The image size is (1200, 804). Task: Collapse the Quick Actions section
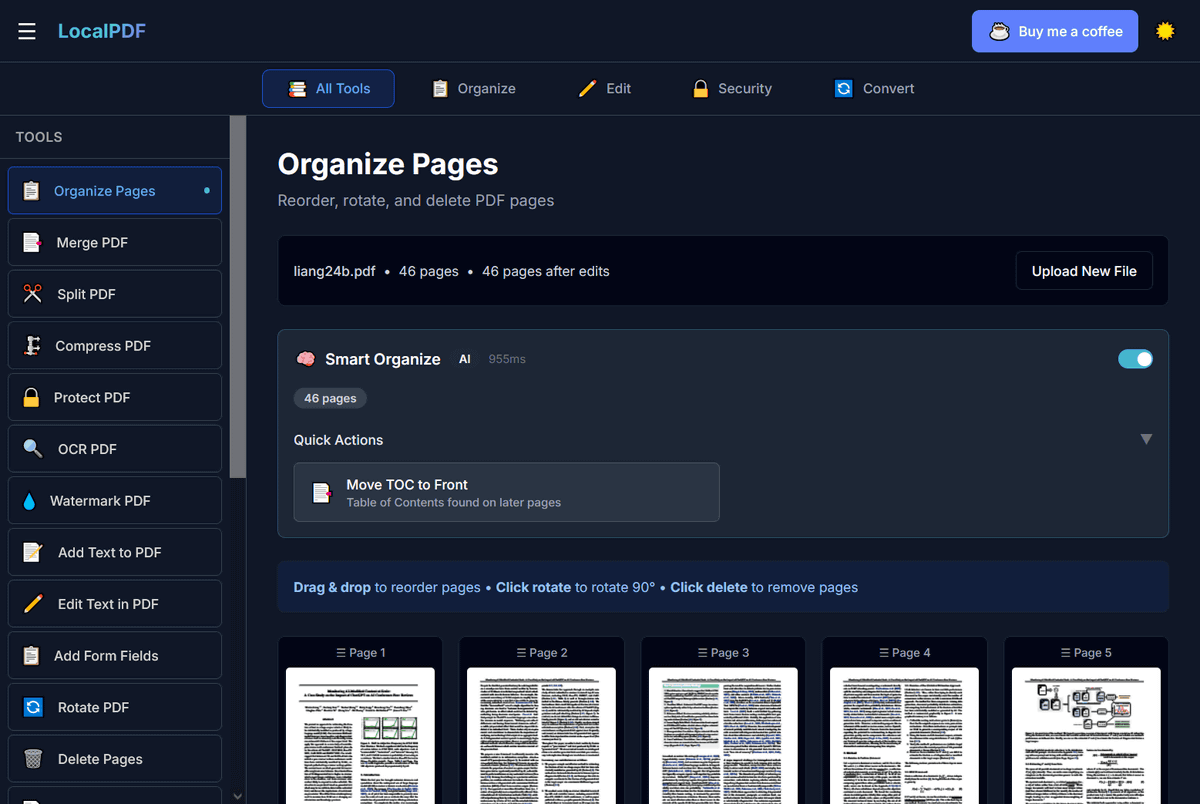coord(1146,439)
